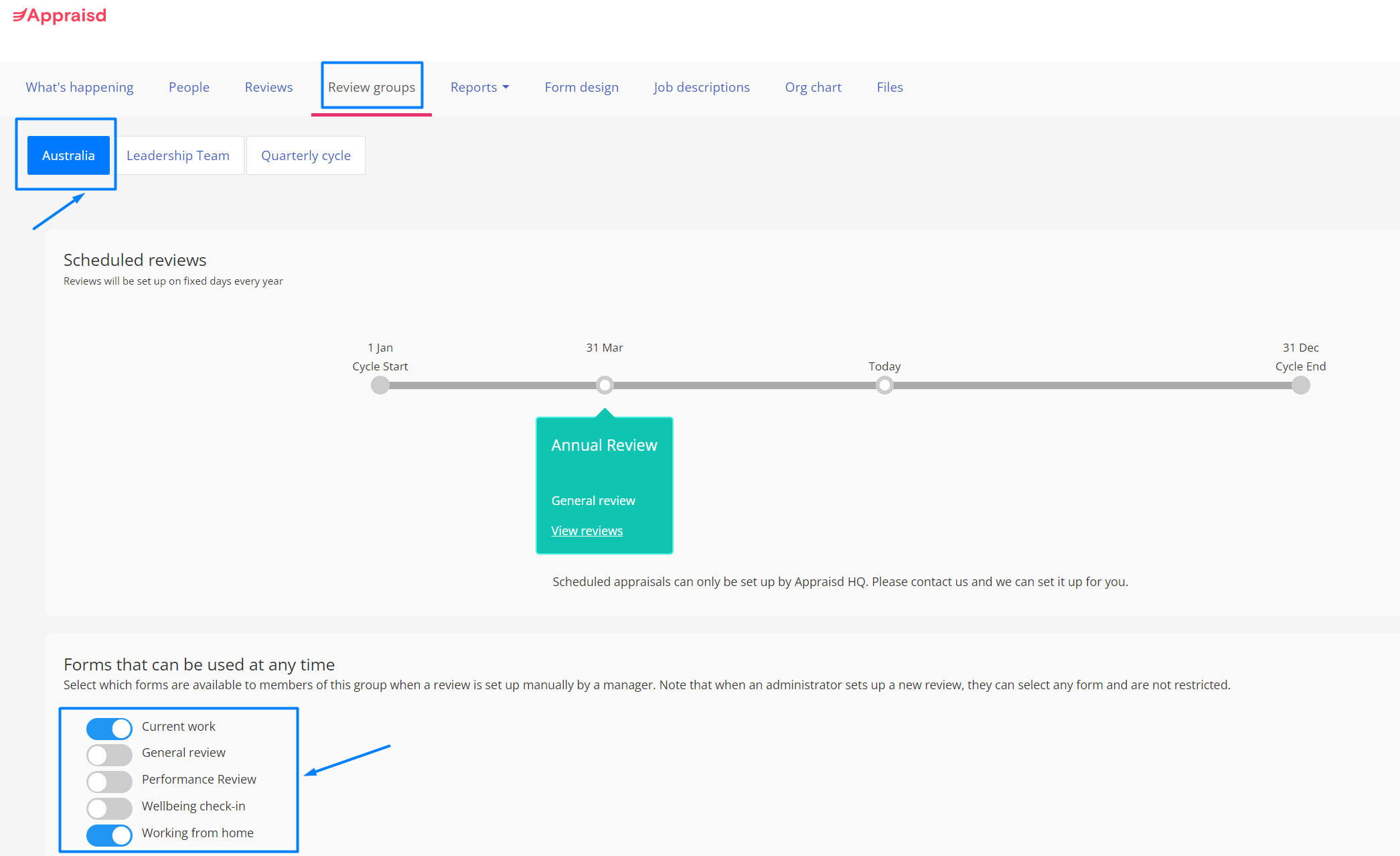
Task: Expand the Reports dropdown menu
Action: (x=479, y=87)
